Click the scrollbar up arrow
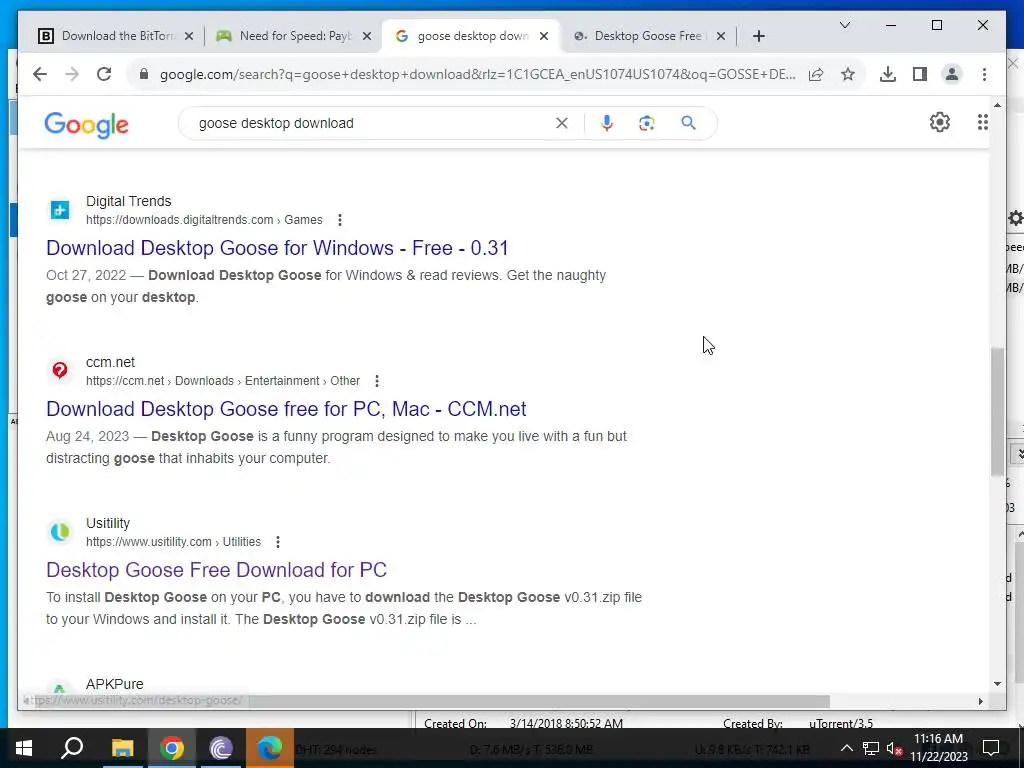 pyautogui.click(x=997, y=105)
